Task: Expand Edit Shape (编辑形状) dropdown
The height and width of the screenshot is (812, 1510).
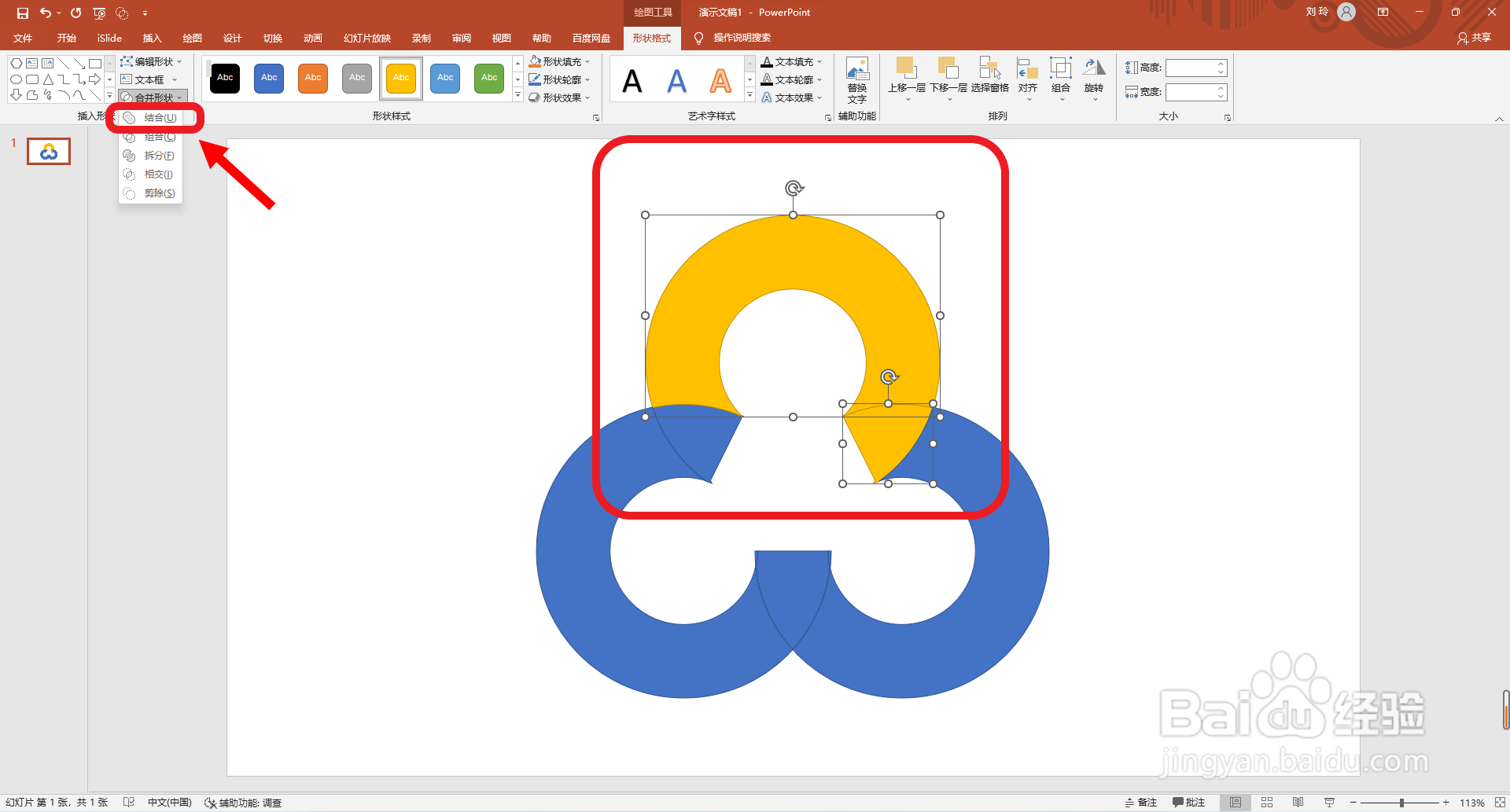Action: coord(151,61)
